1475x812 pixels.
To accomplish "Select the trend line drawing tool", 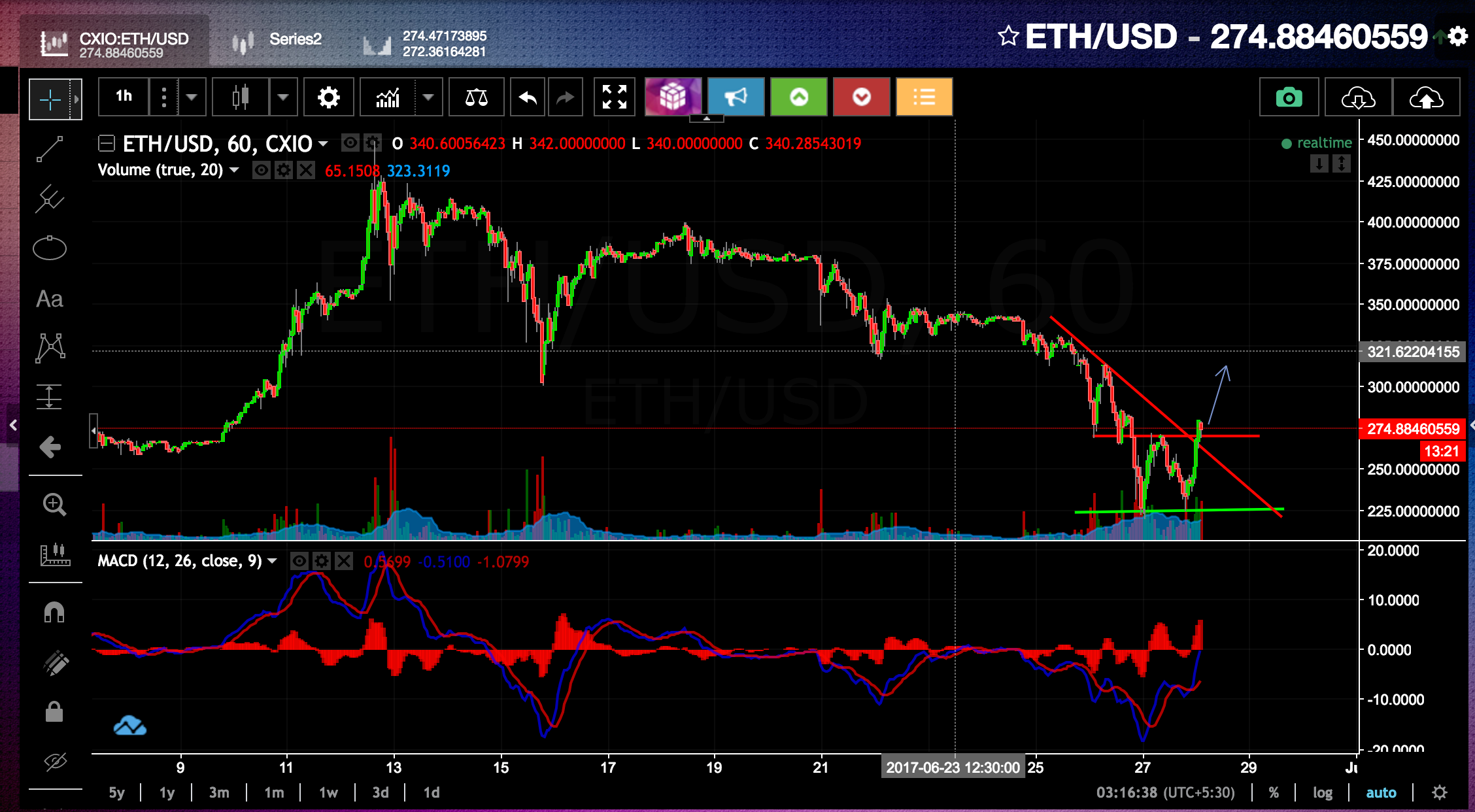I will [x=50, y=149].
